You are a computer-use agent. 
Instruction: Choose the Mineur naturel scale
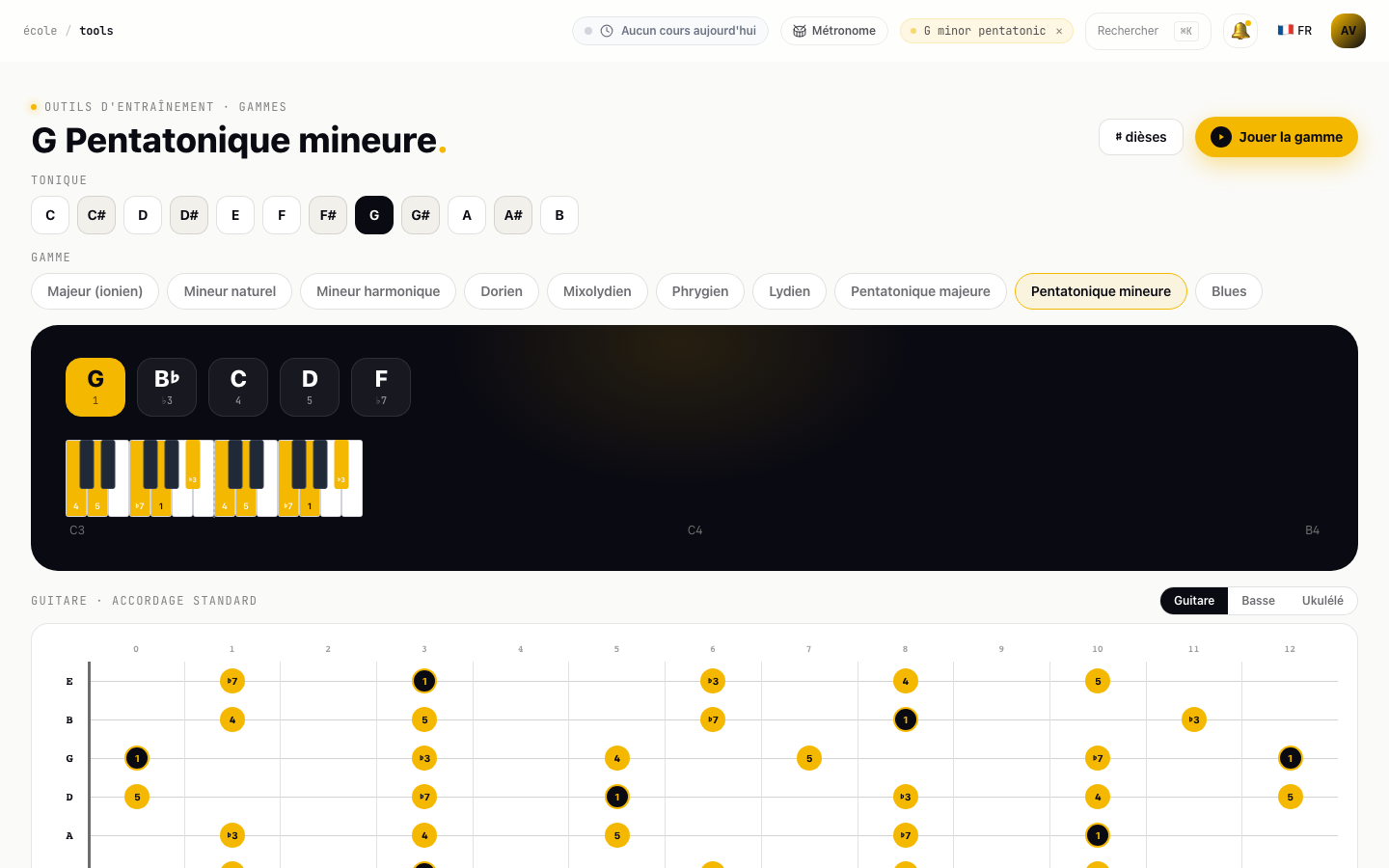(x=230, y=291)
